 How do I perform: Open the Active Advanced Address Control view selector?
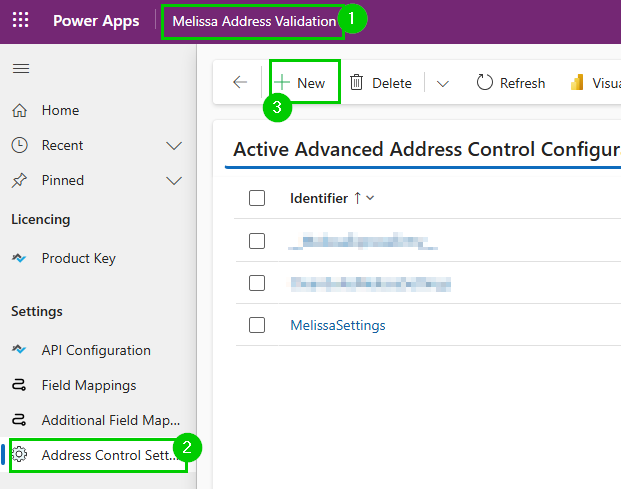click(427, 150)
